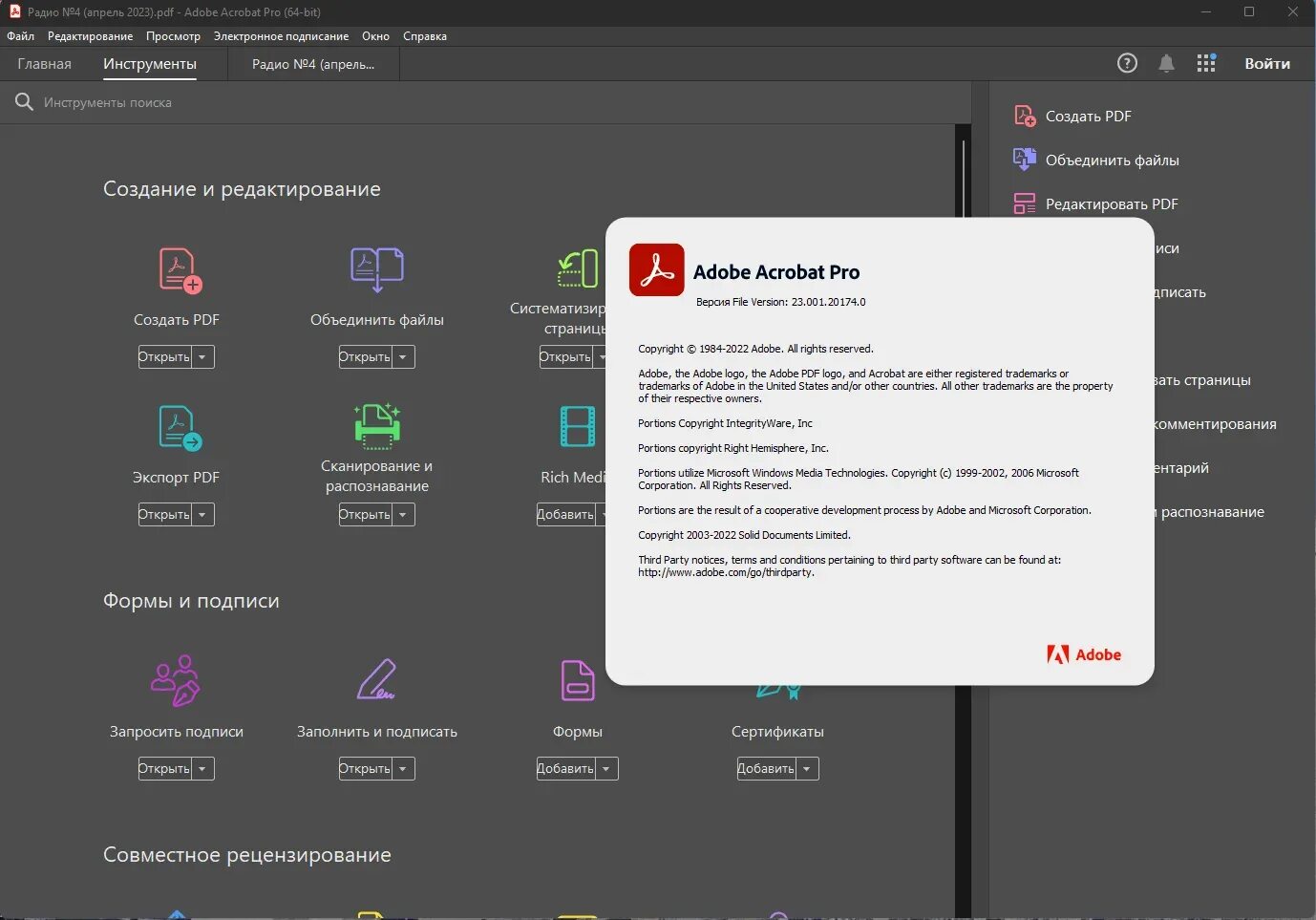The image size is (1316, 920).
Task: Click the Создать PDF icon in the right pane
Action: tap(1025, 116)
